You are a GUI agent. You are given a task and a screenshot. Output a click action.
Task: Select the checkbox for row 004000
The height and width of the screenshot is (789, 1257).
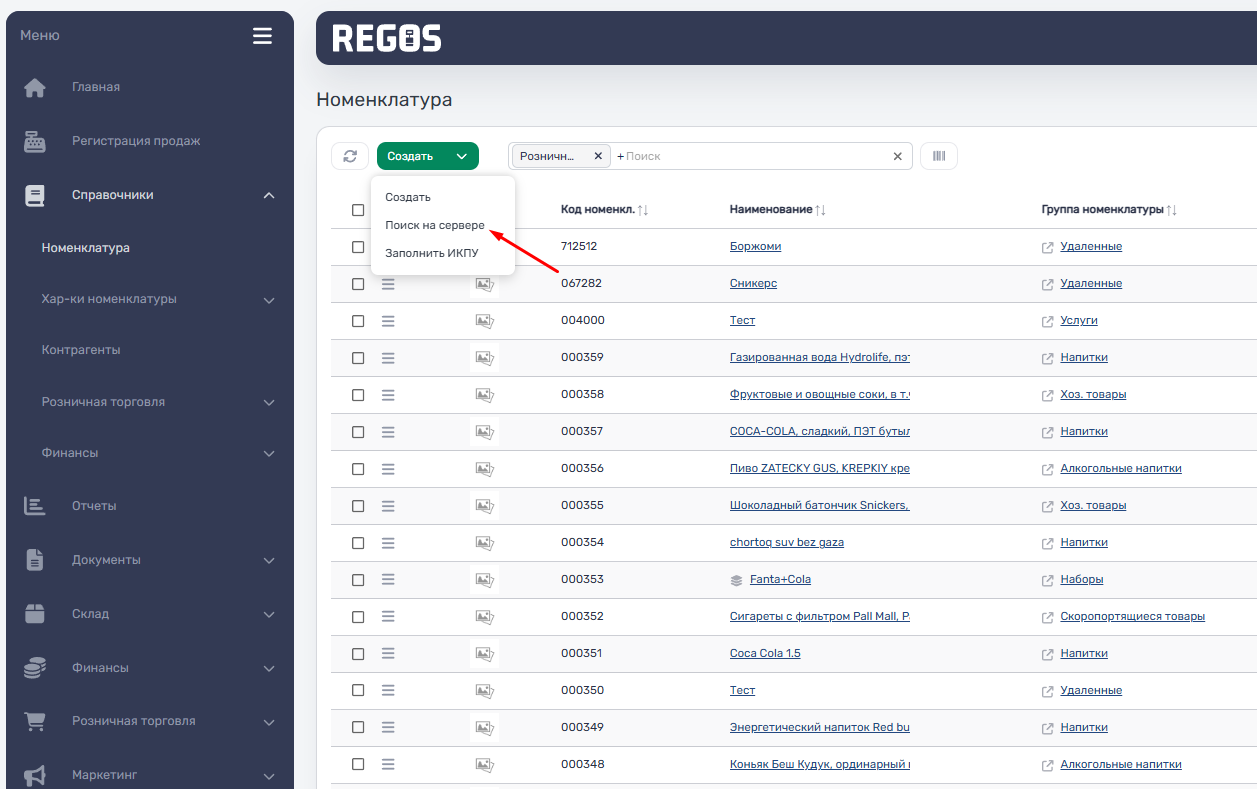[358, 321]
